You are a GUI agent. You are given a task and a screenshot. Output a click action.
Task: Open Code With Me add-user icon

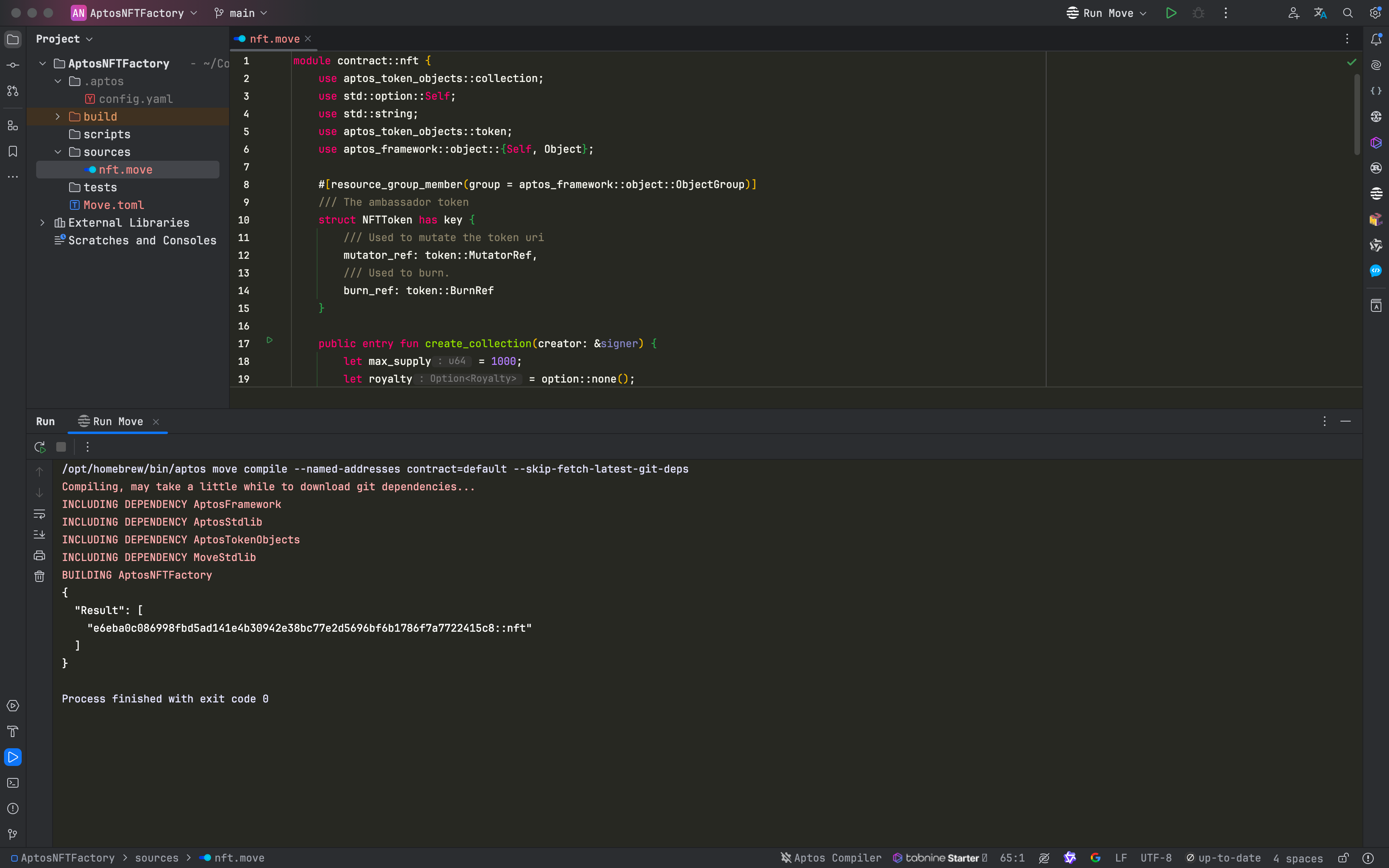point(1294,12)
